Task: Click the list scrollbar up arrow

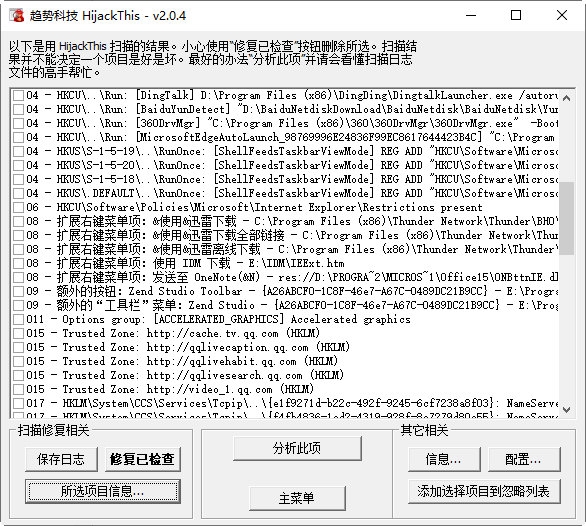Action: pos(566,98)
